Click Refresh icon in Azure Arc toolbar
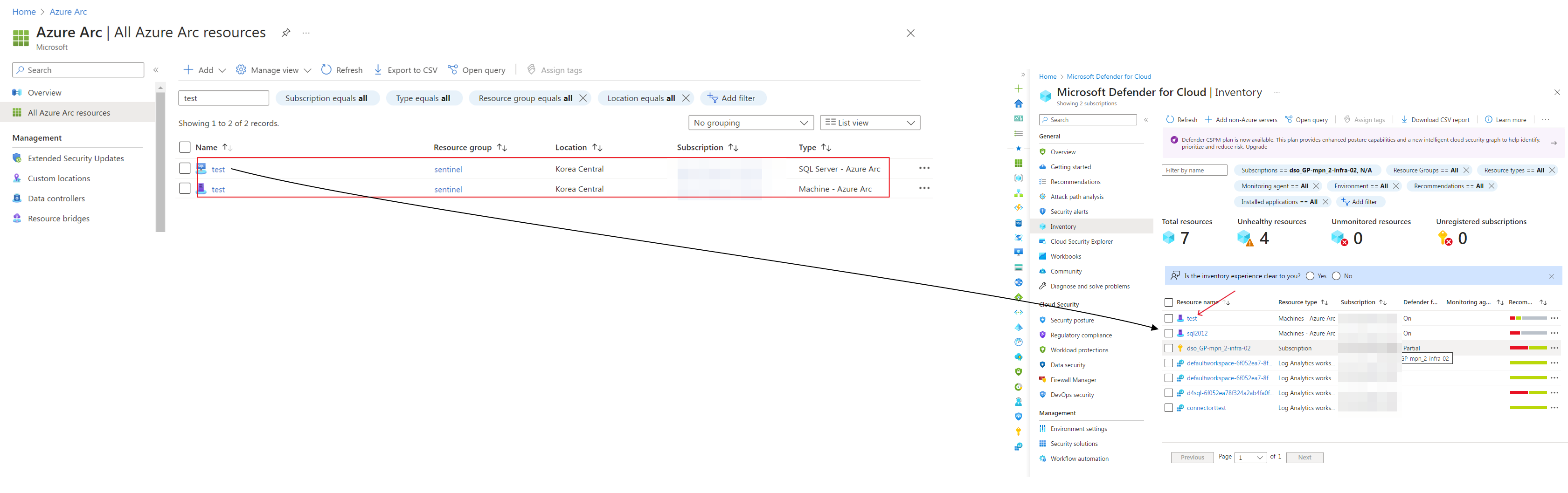The height and width of the screenshot is (493, 1568). 326,70
